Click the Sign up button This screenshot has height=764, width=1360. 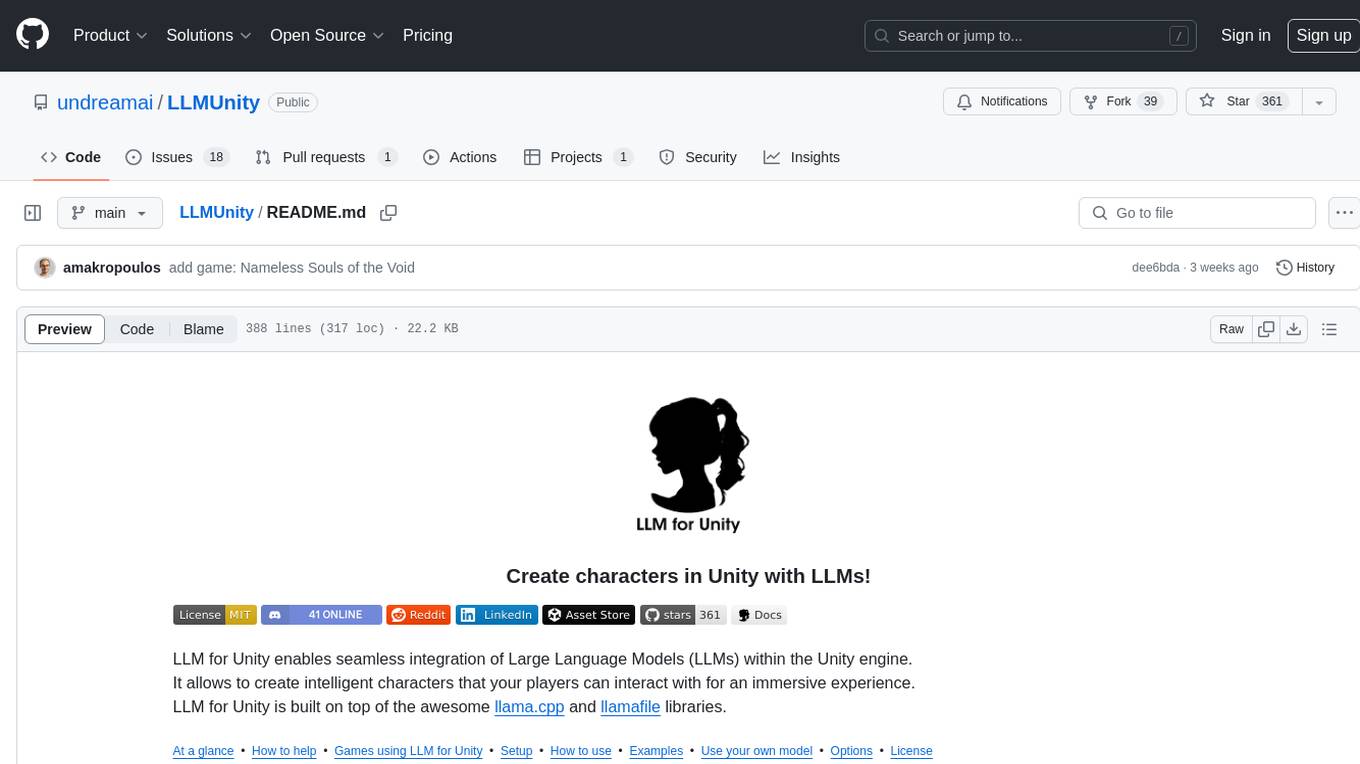point(1323,35)
